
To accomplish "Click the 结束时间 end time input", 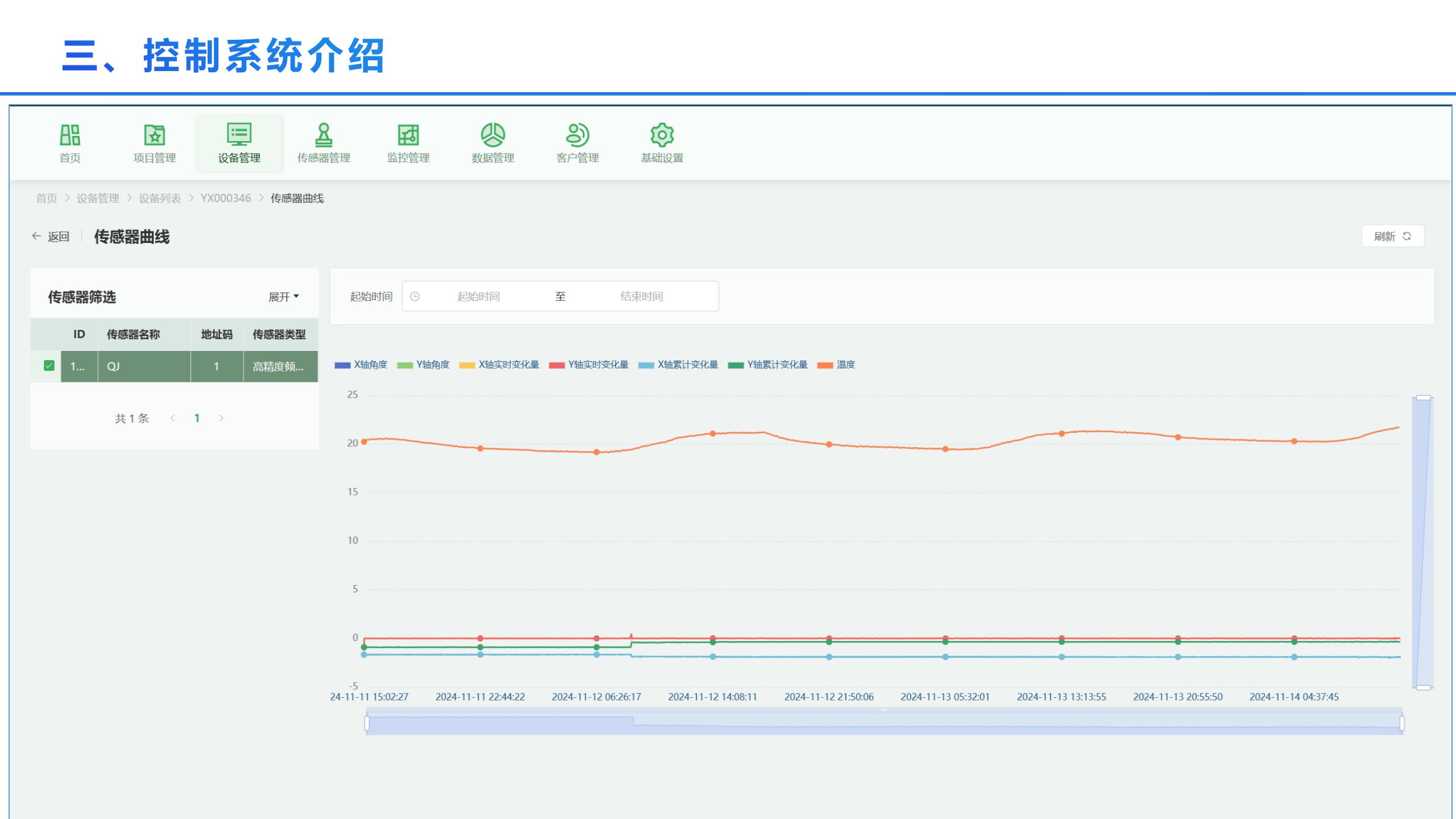I will coord(642,296).
